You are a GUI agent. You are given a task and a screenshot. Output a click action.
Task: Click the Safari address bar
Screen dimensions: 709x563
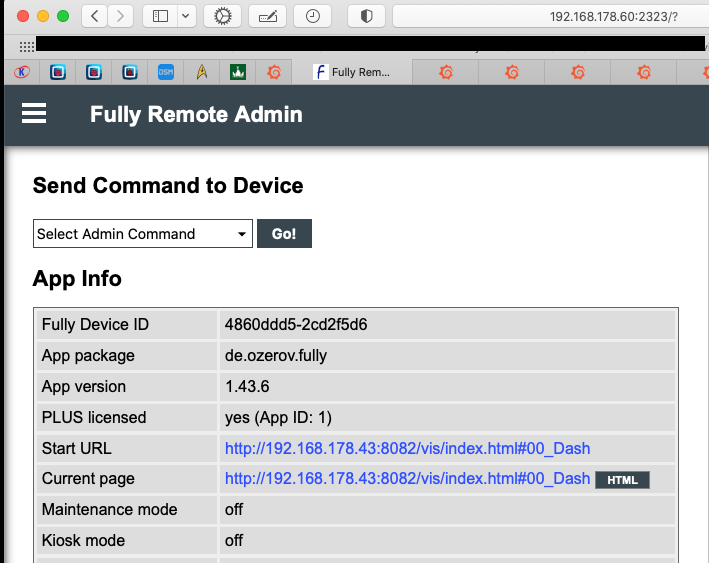tap(550, 16)
